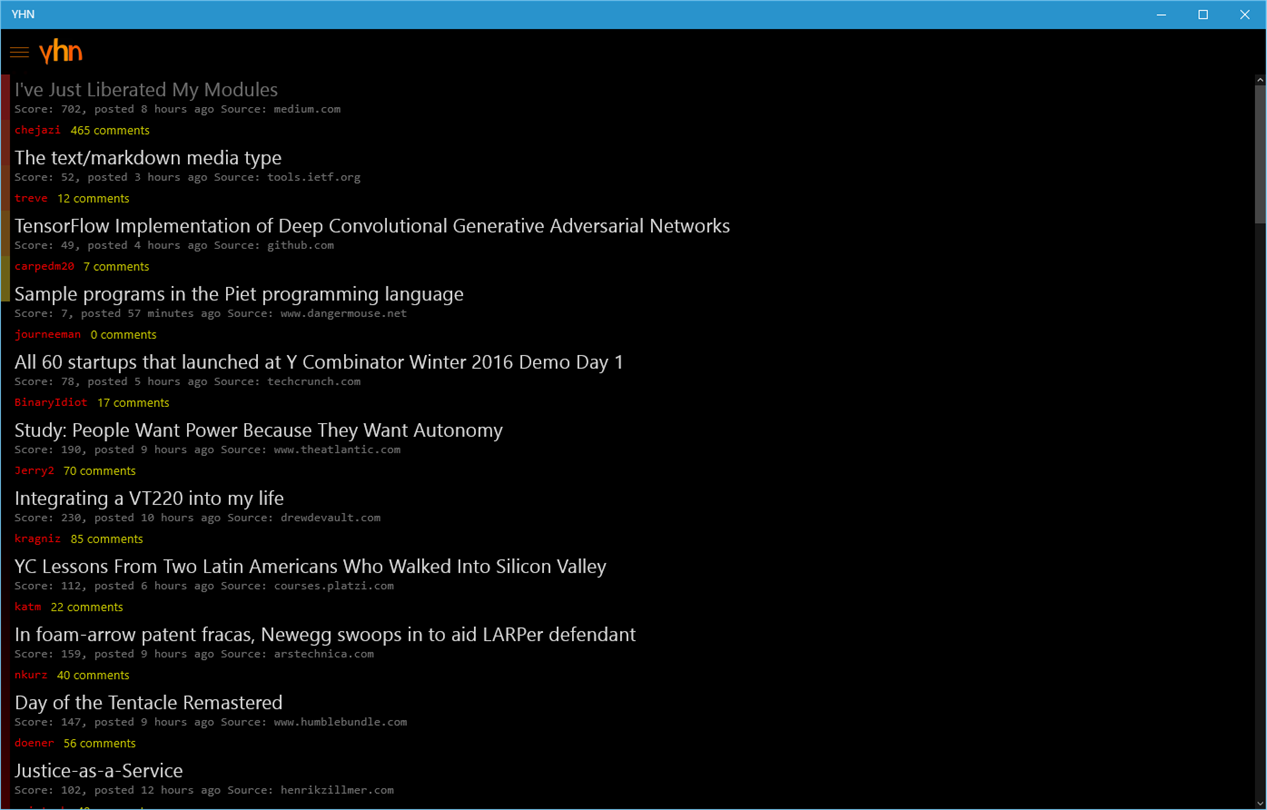This screenshot has width=1267, height=810.
Task: Open 7 comments by carpedm20's post
Action: coord(116,266)
